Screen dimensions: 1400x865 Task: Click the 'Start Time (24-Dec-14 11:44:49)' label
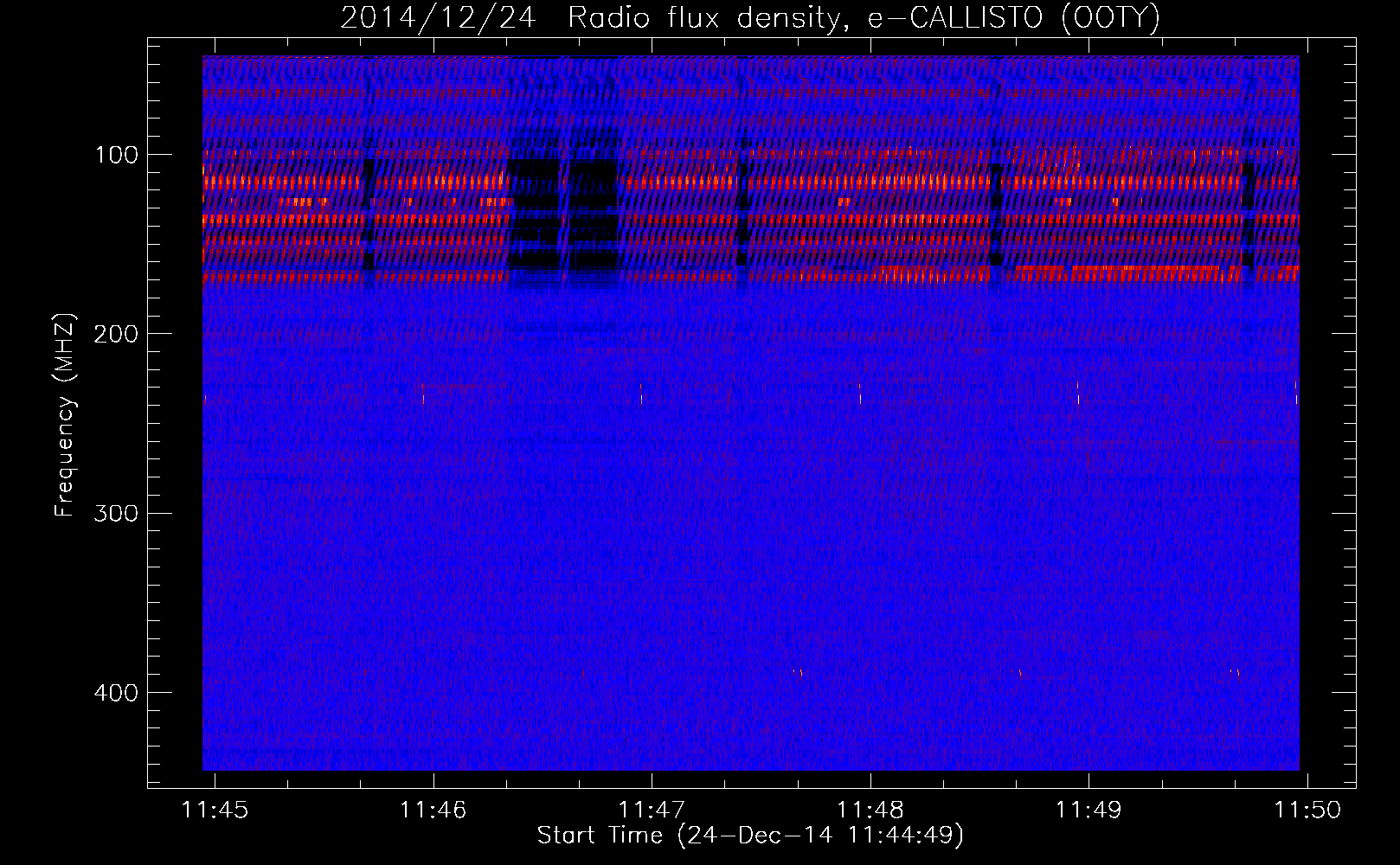click(x=750, y=836)
